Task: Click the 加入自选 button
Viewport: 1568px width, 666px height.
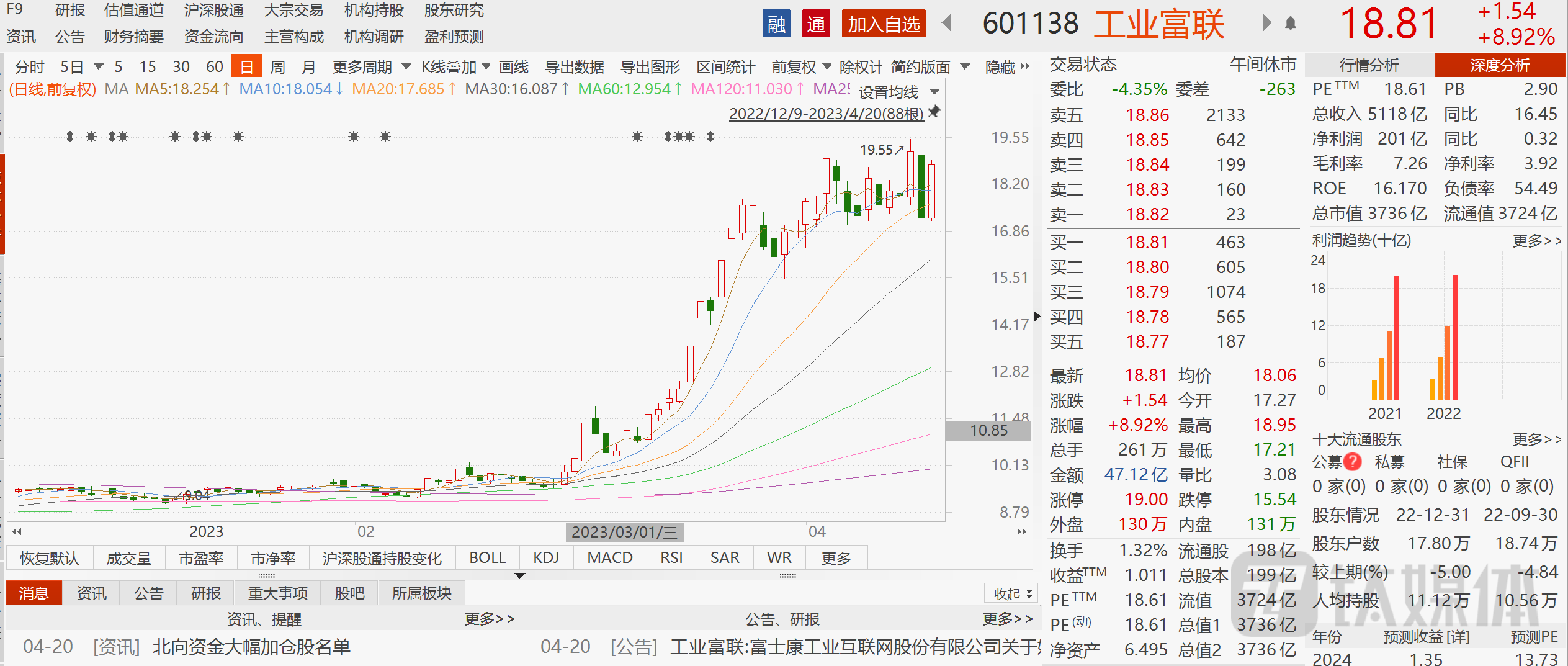Action: pos(883,24)
